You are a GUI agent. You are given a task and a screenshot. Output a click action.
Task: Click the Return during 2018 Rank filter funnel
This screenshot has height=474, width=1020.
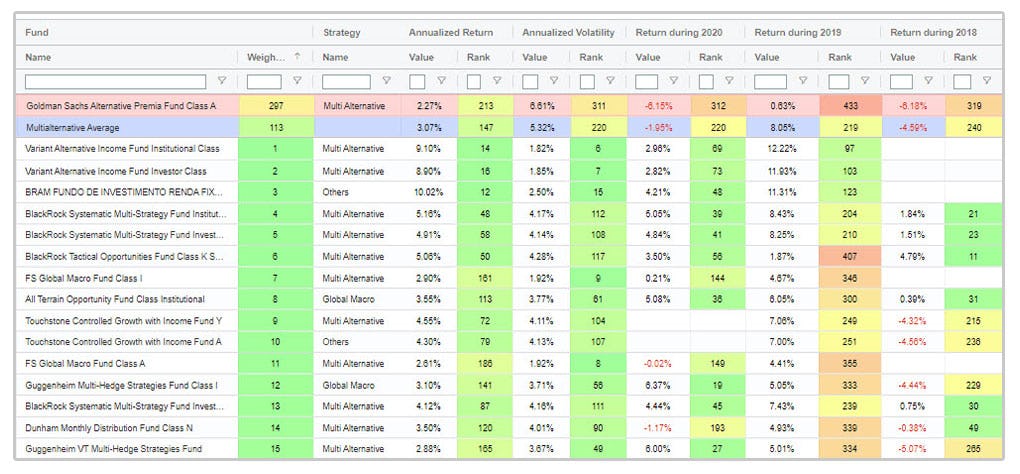coord(986,81)
